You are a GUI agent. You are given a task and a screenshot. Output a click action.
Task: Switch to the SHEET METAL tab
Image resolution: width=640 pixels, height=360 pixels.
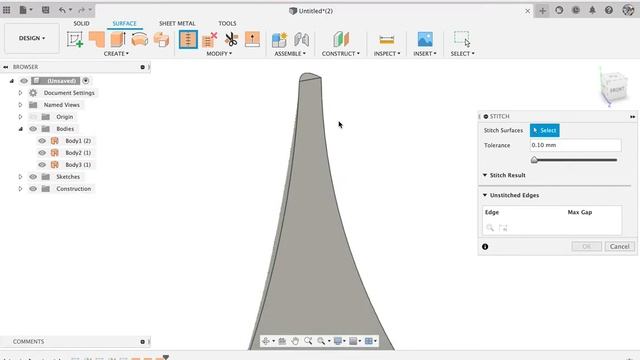pos(177,24)
